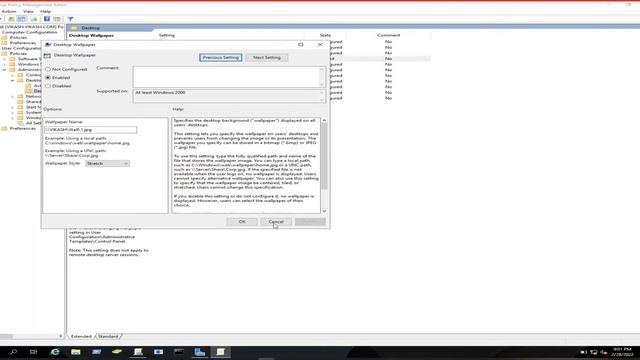
Task: Expand the Control Panel node
Action: pos(13,75)
